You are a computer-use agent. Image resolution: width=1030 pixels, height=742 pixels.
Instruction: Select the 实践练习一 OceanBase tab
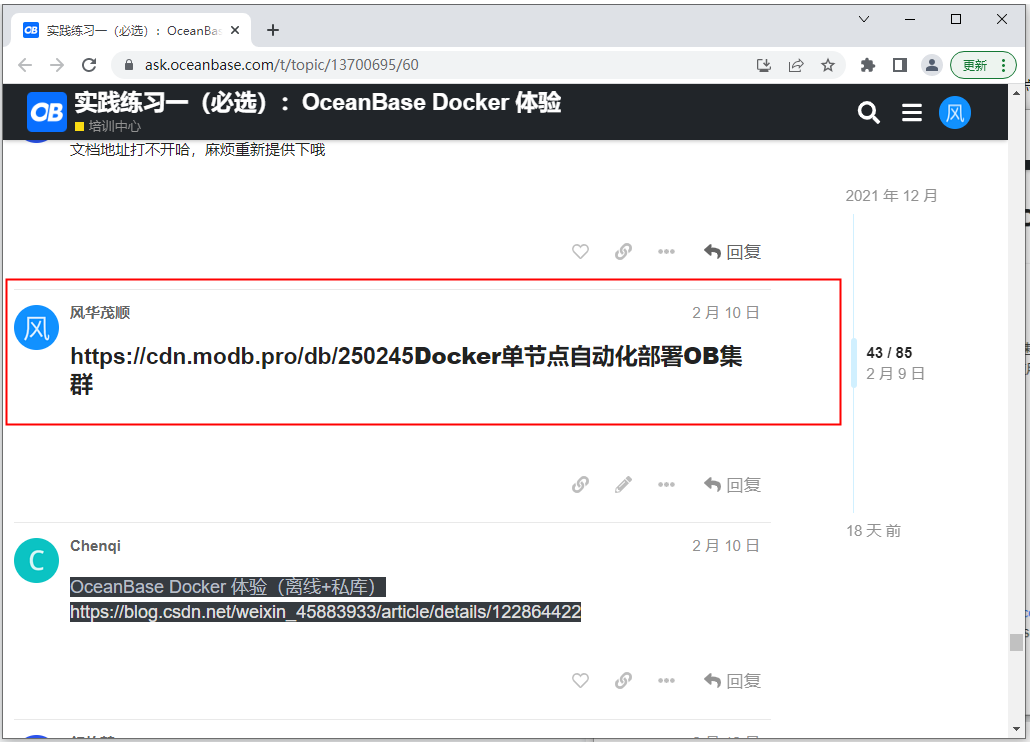tap(131, 30)
